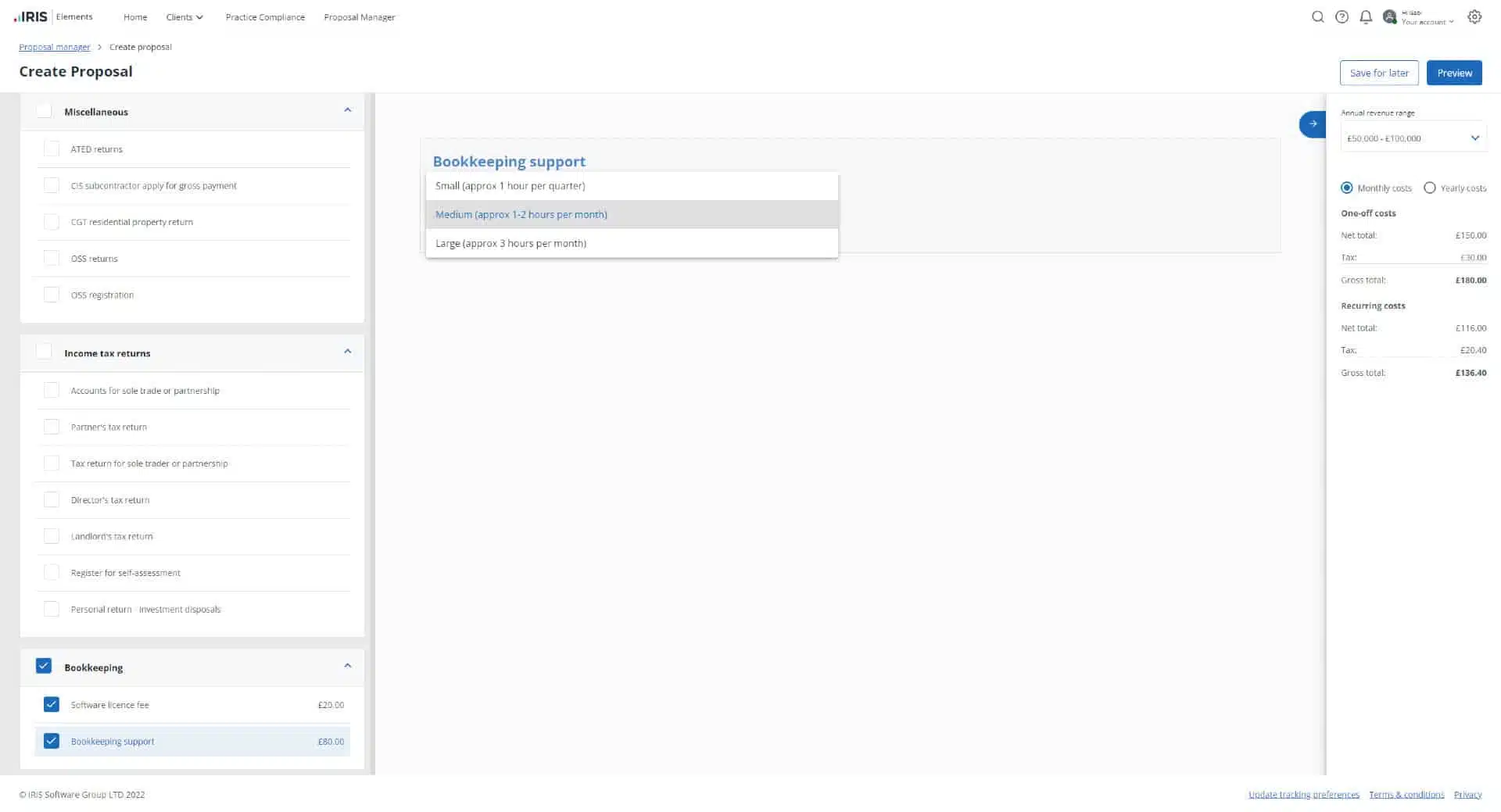Check the OSS returns checkbox
1501x812 pixels.
(52, 258)
